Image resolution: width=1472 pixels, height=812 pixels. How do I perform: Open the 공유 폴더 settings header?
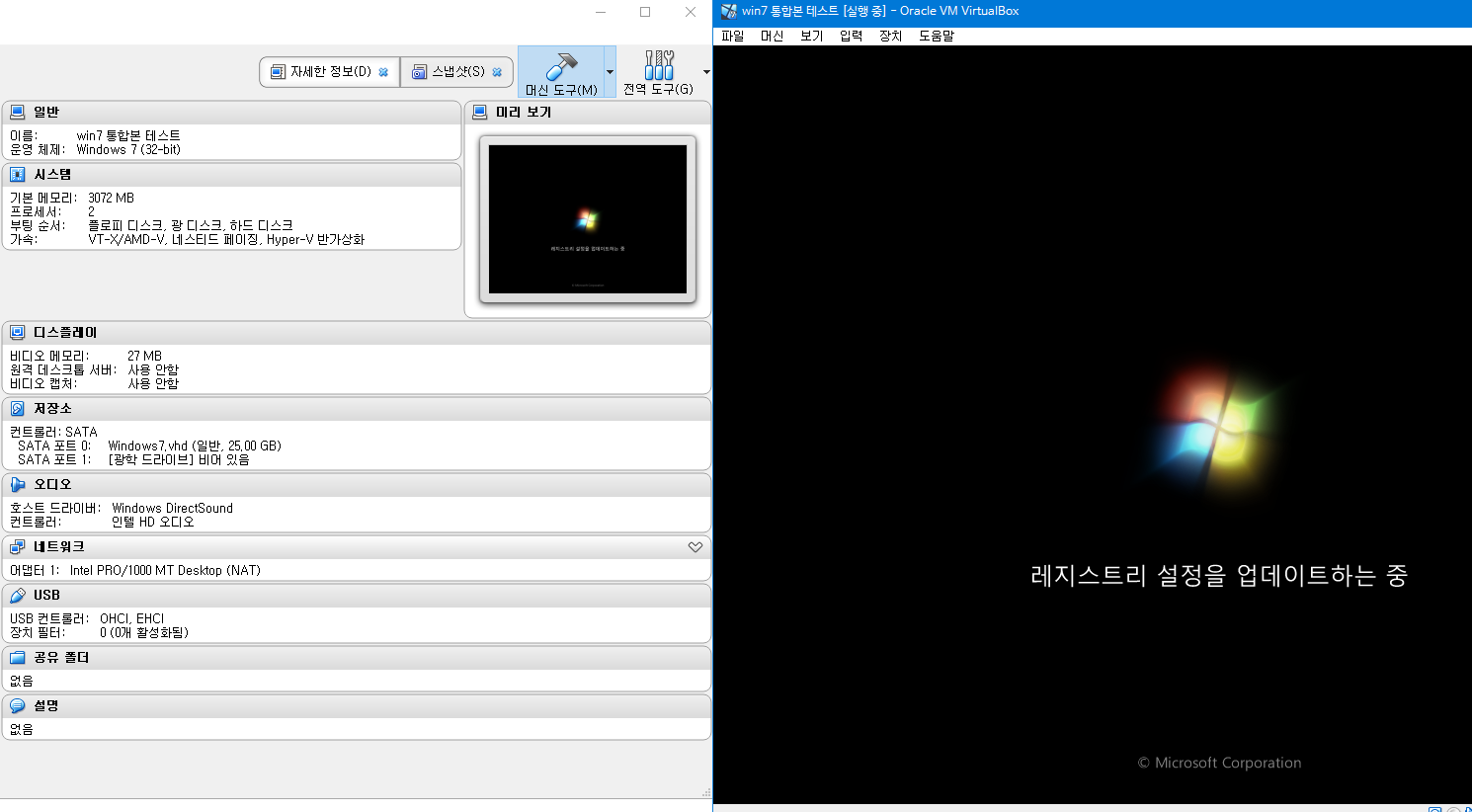[x=61, y=657]
